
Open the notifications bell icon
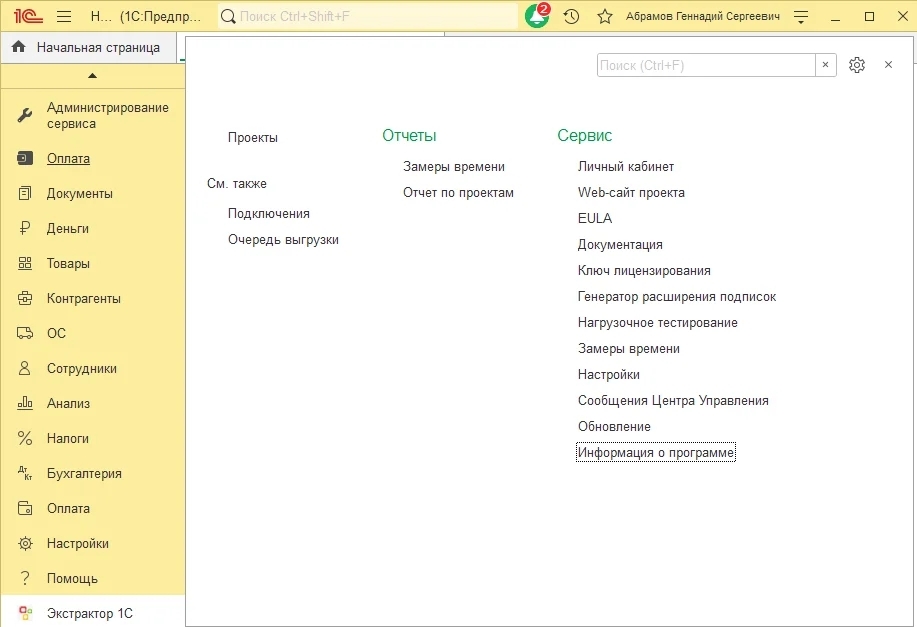pyautogui.click(x=537, y=17)
